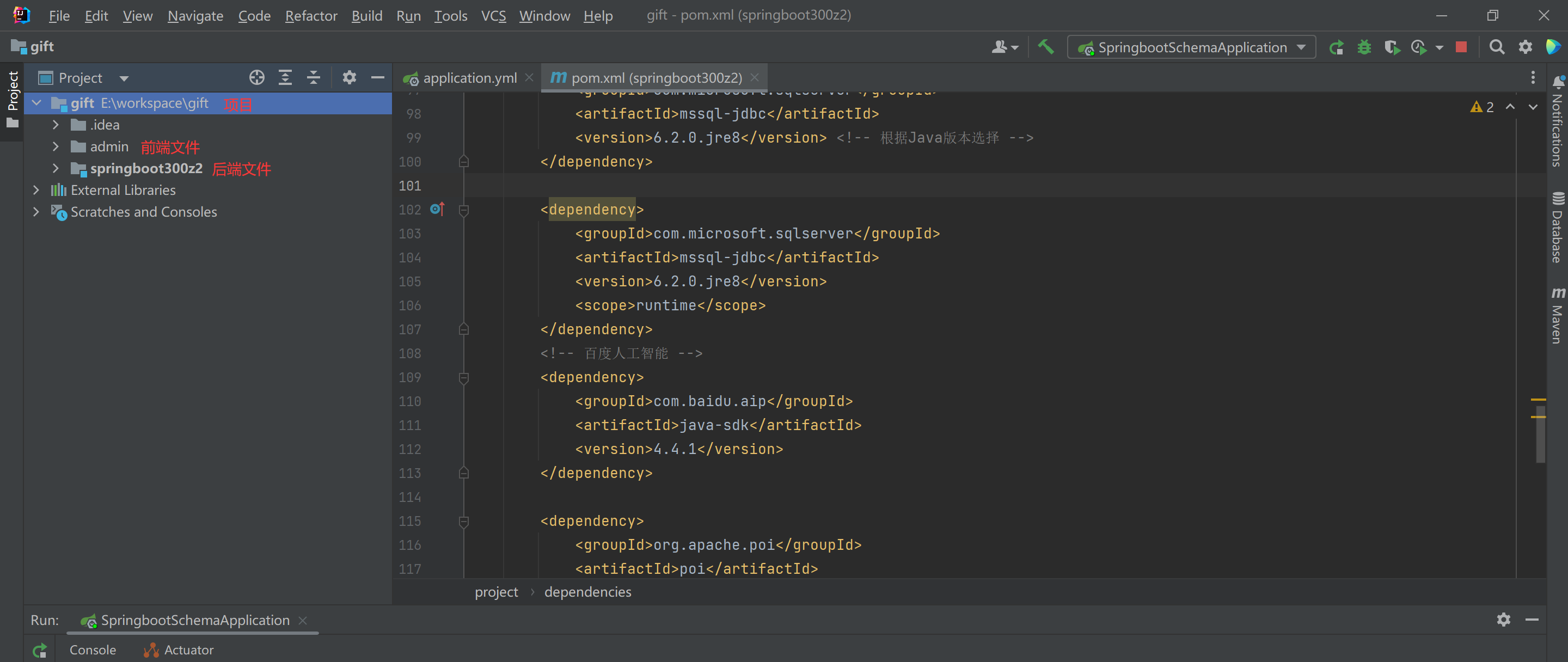Rerun SpringbootSchemaApplication from the top toolbar

(1336, 47)
